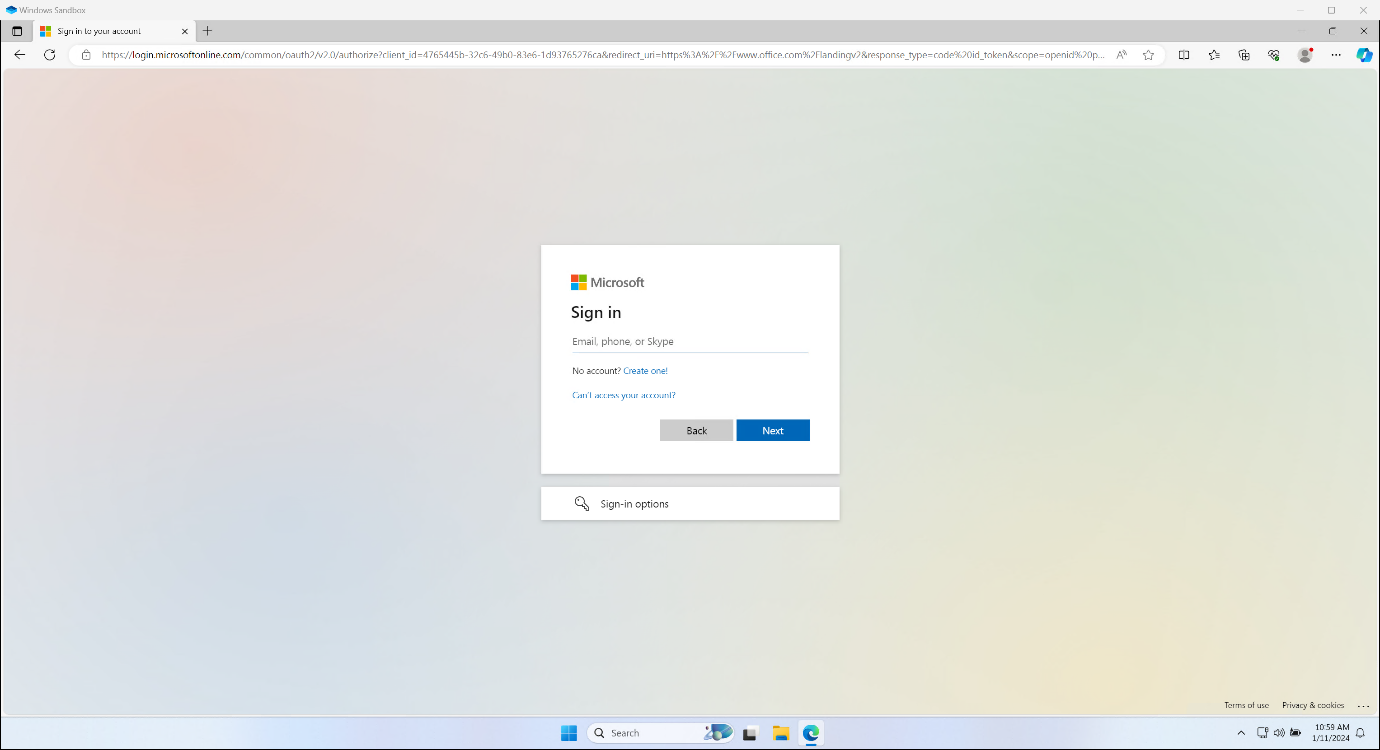Open the tab actions menu
1380x750 pixels.
coord(17,31)
